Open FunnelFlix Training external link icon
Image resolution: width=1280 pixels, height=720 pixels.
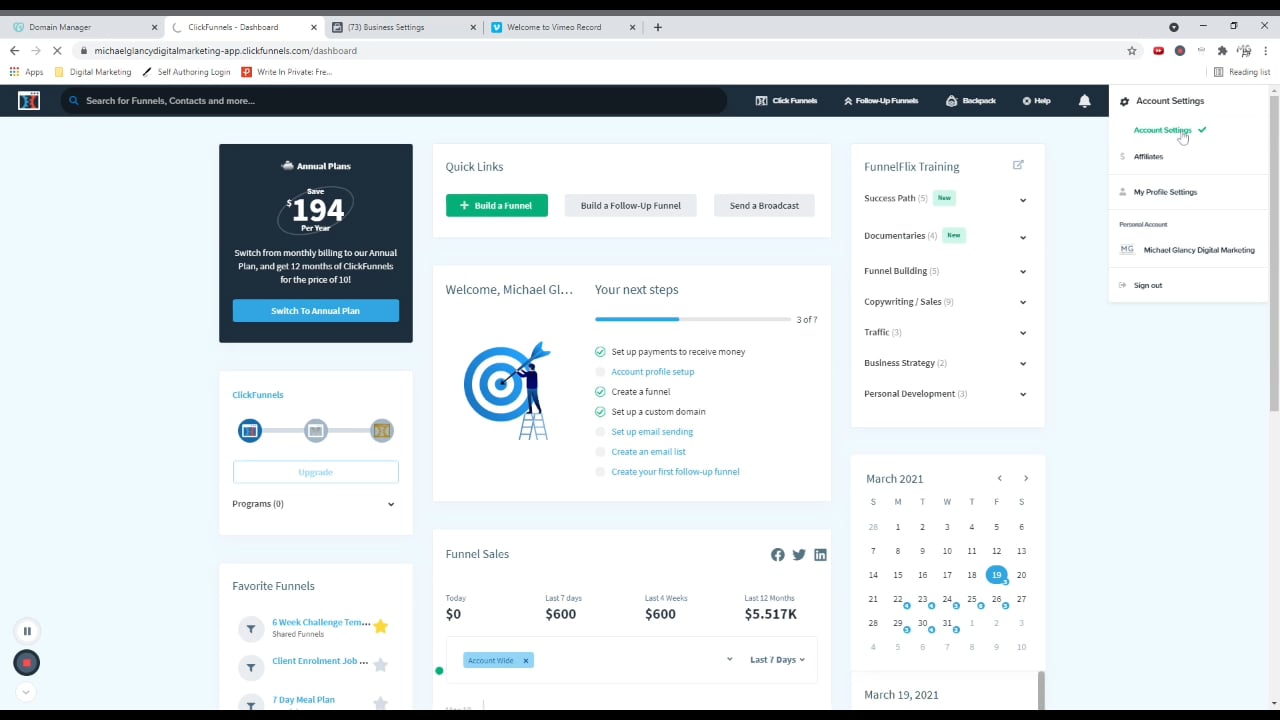(1018, 165)
